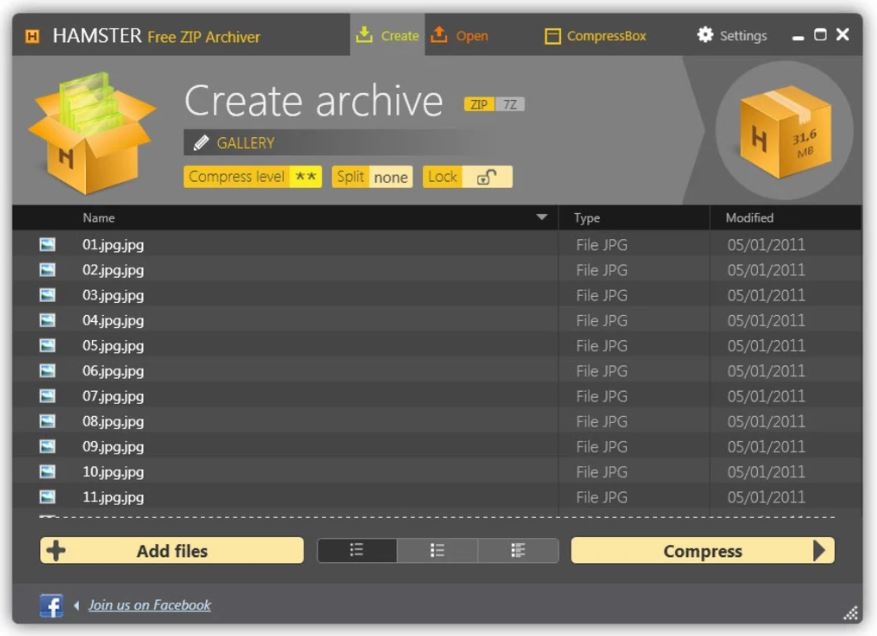Select file name 08.jpg.jpg
The width and height of the screenshot is (877, 636).
pos(113,422)
